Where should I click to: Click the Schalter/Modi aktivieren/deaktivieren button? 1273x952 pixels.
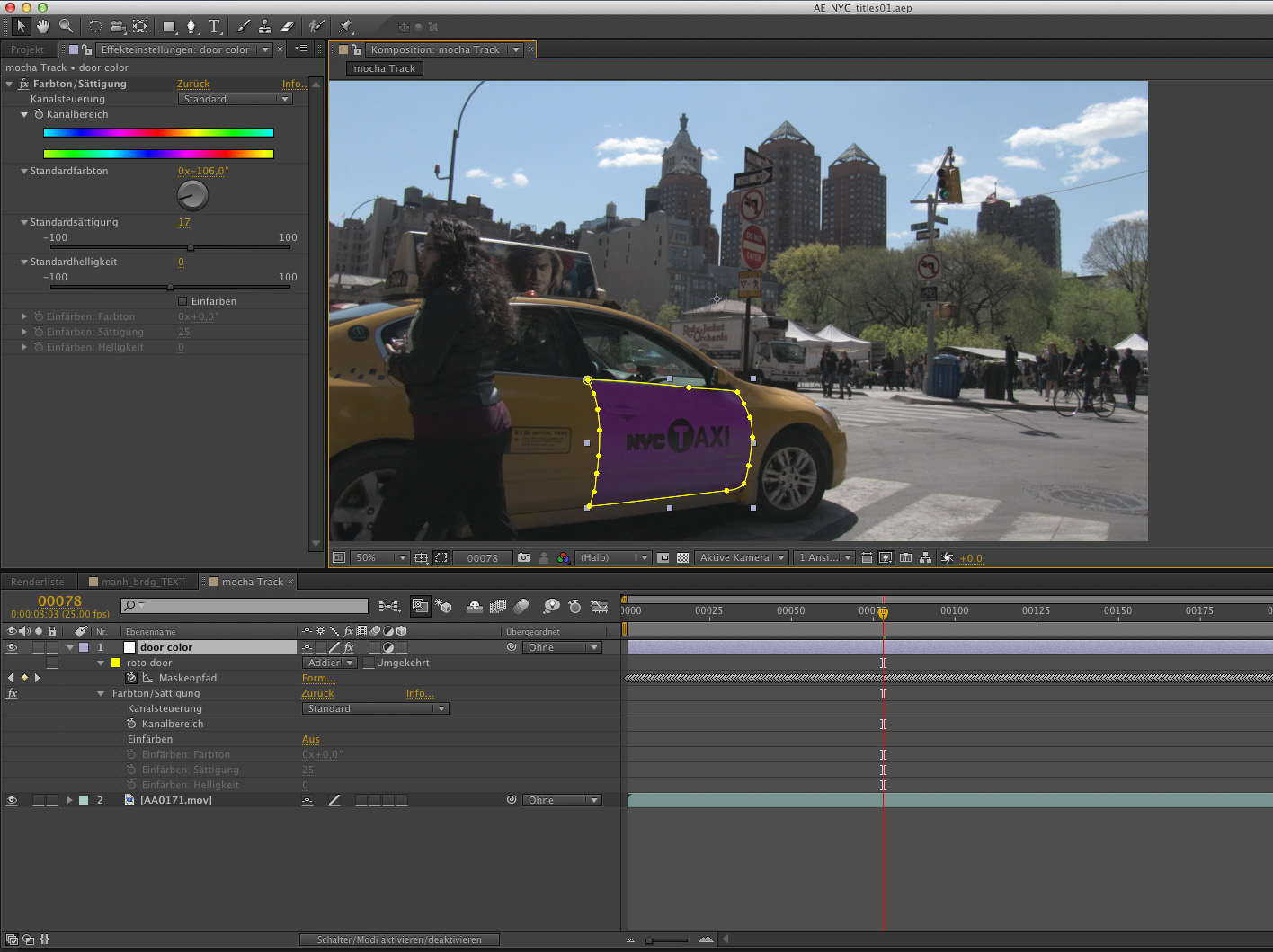coord(399,939)
